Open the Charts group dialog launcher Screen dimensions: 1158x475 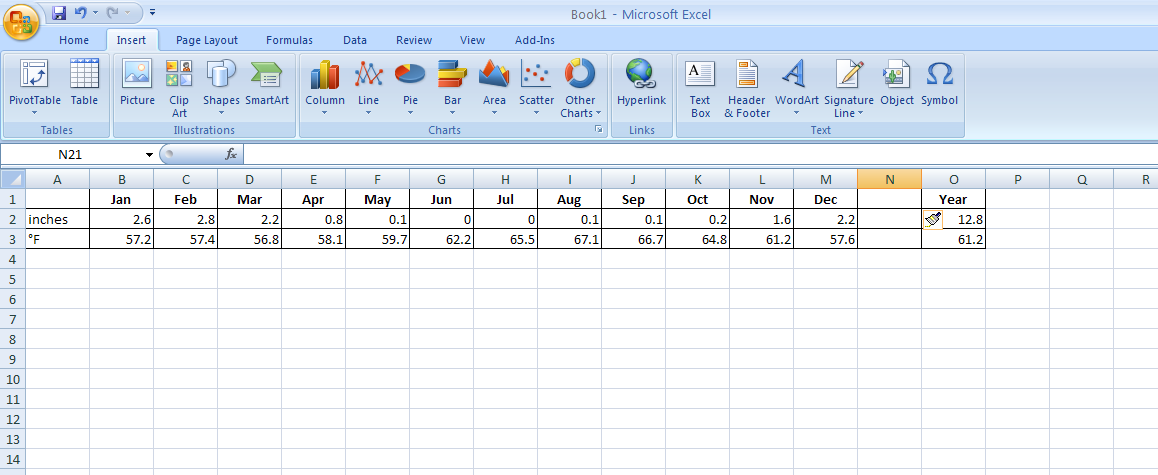pos(599,130)
